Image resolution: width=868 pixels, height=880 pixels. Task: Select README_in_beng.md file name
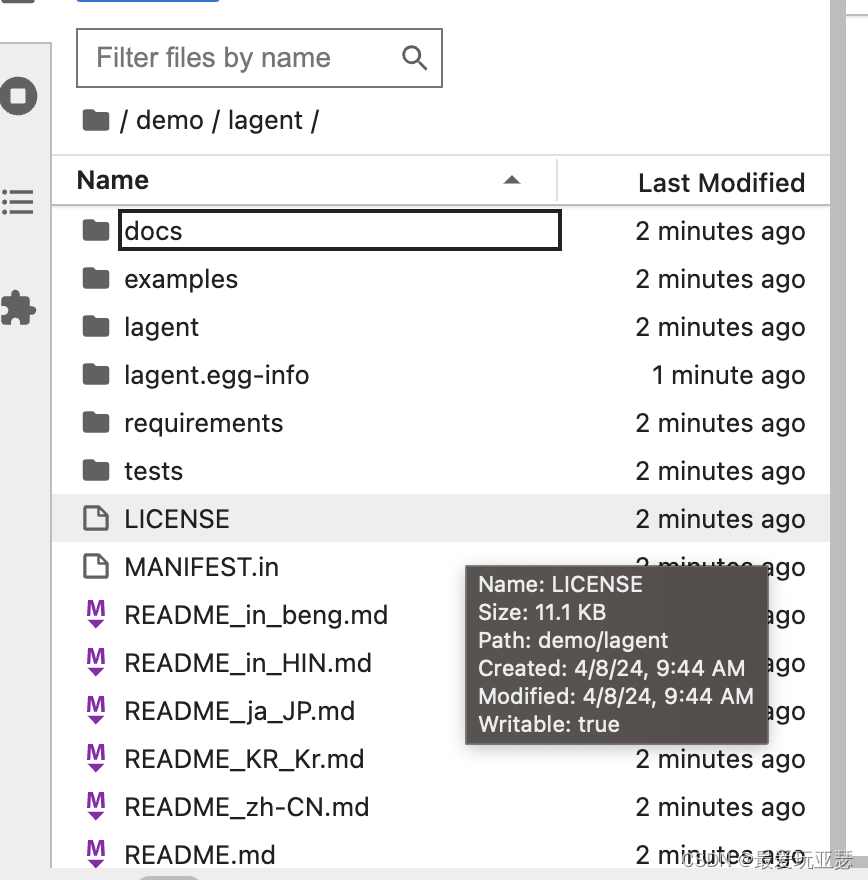pos(256,615)
